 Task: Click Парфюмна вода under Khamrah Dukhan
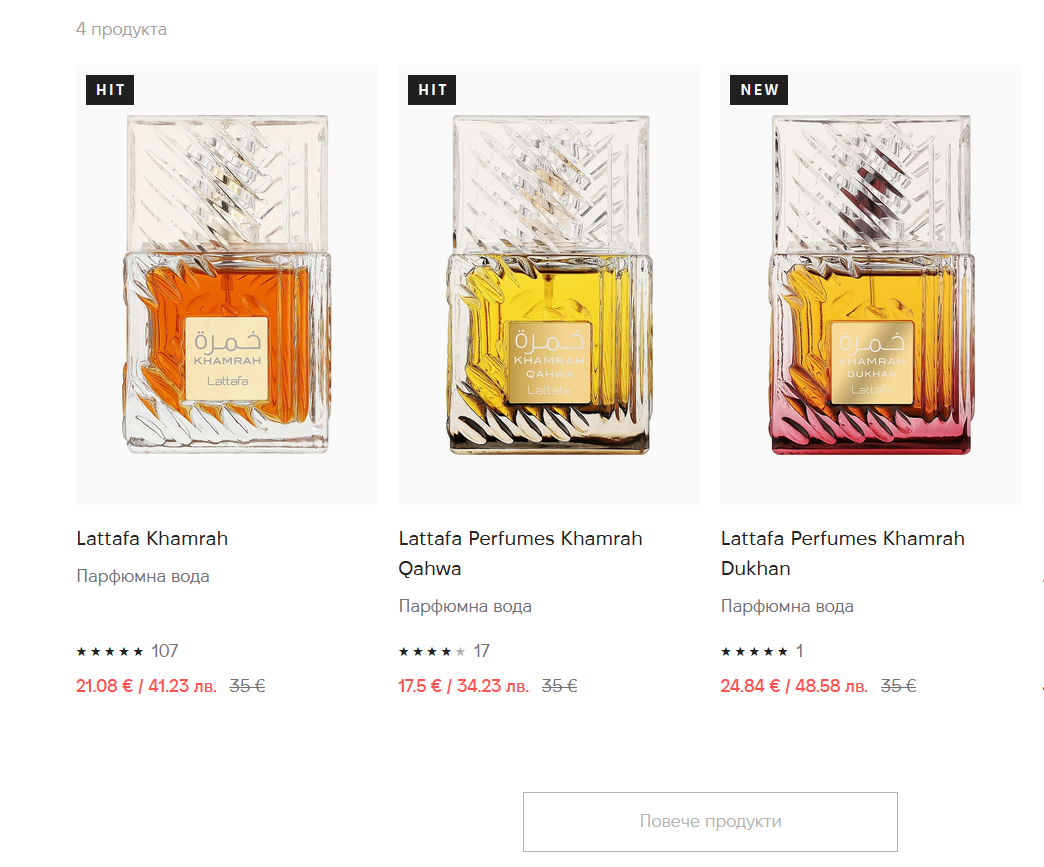pos(787,606)
